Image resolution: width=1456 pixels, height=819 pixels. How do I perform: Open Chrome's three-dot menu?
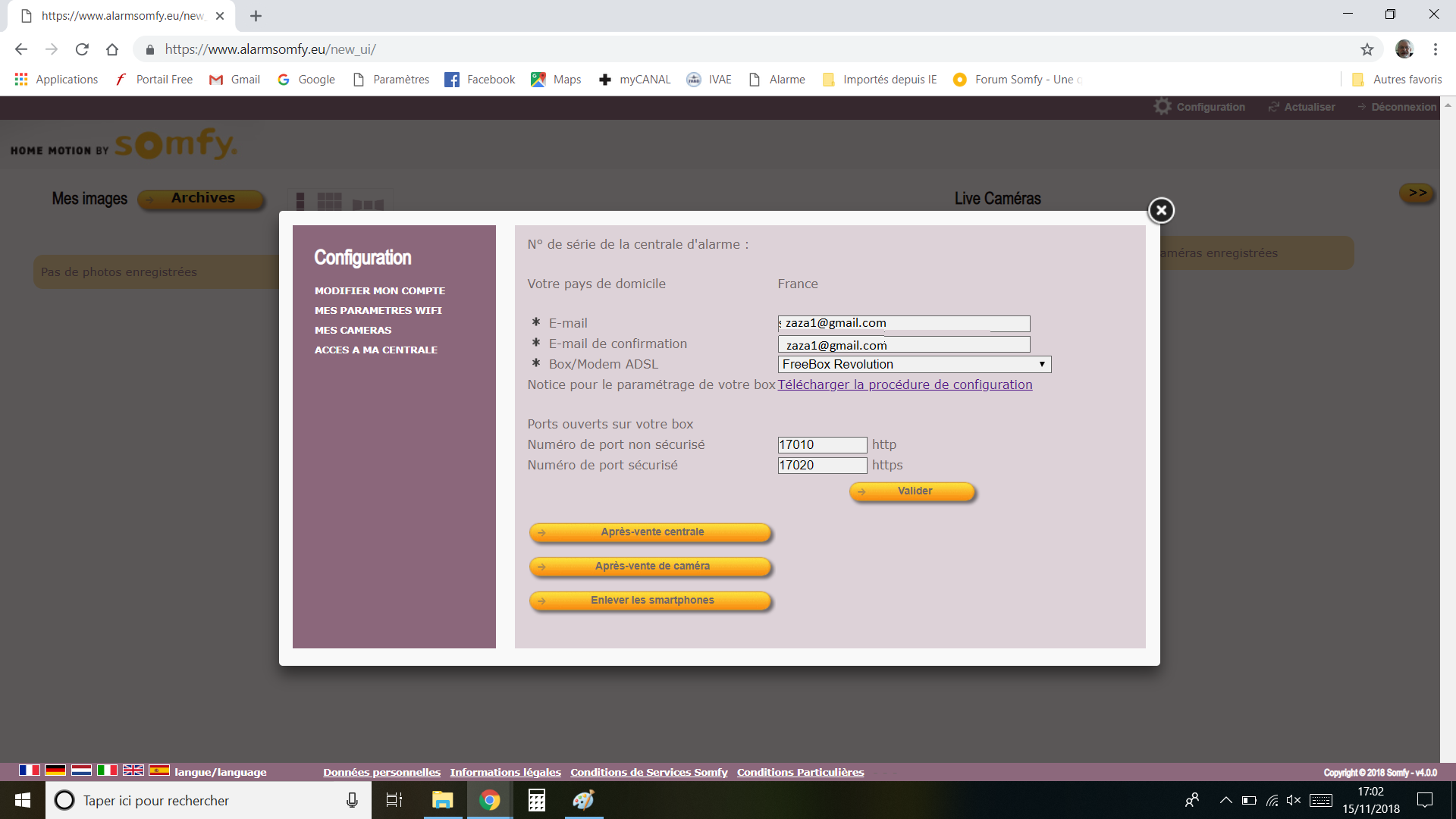coord(1435,49)
